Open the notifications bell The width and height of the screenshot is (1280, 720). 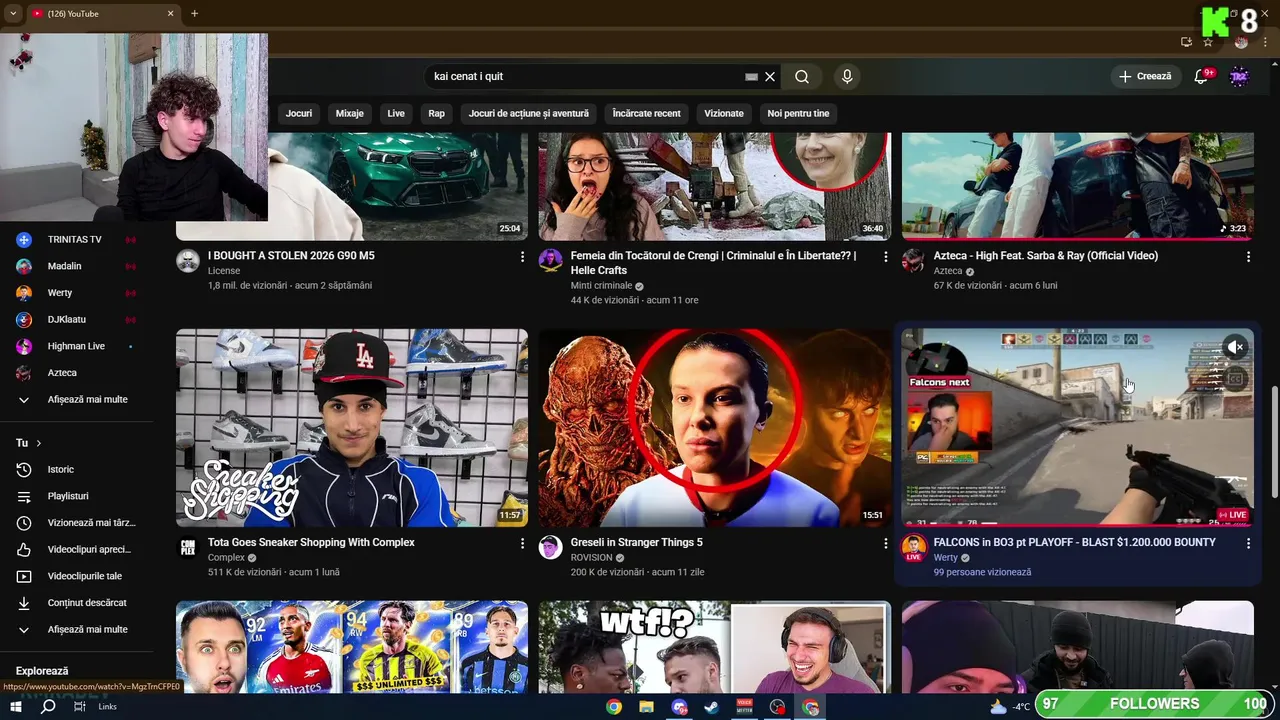[x=1202, y=77]
